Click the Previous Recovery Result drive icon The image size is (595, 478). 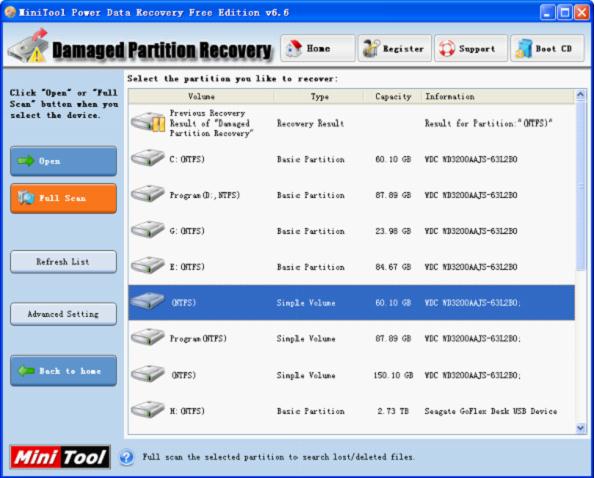148,122
